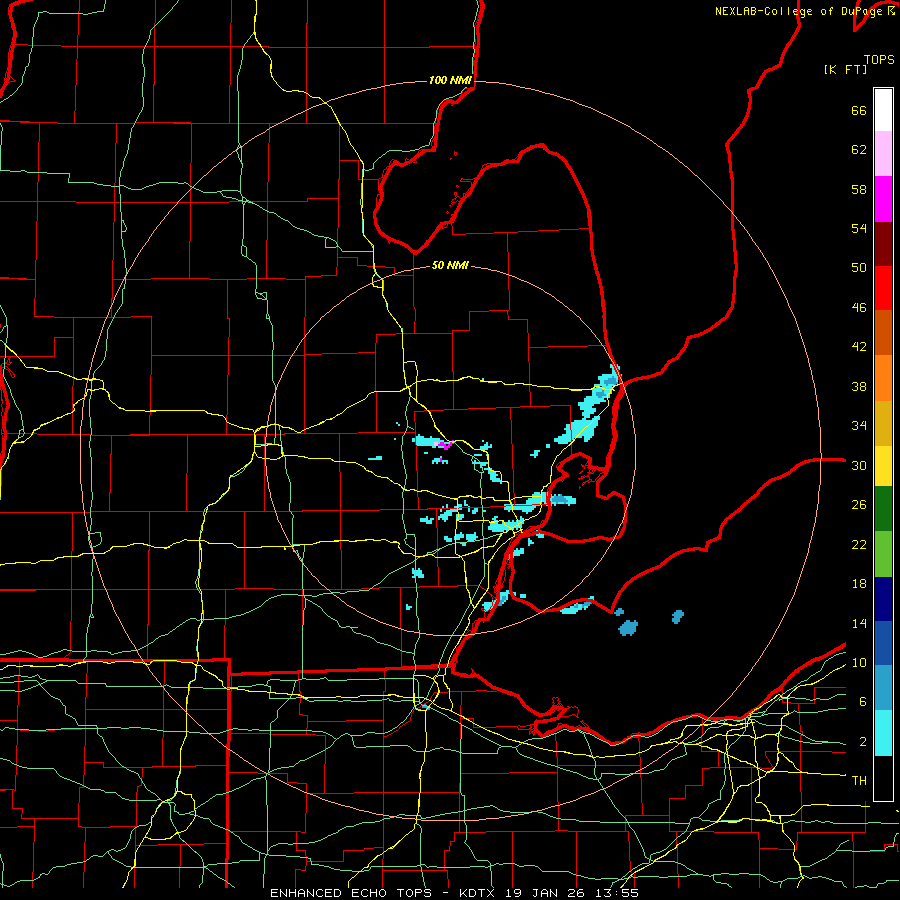Click the medium blue echo blob over Lake Erie

pos(629,627)
